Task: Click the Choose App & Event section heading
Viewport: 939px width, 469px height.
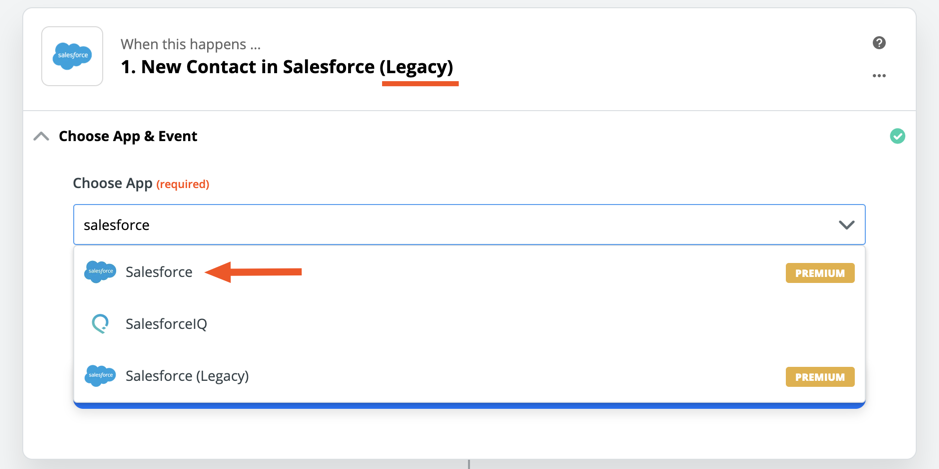Action: (x=128, y=136)
